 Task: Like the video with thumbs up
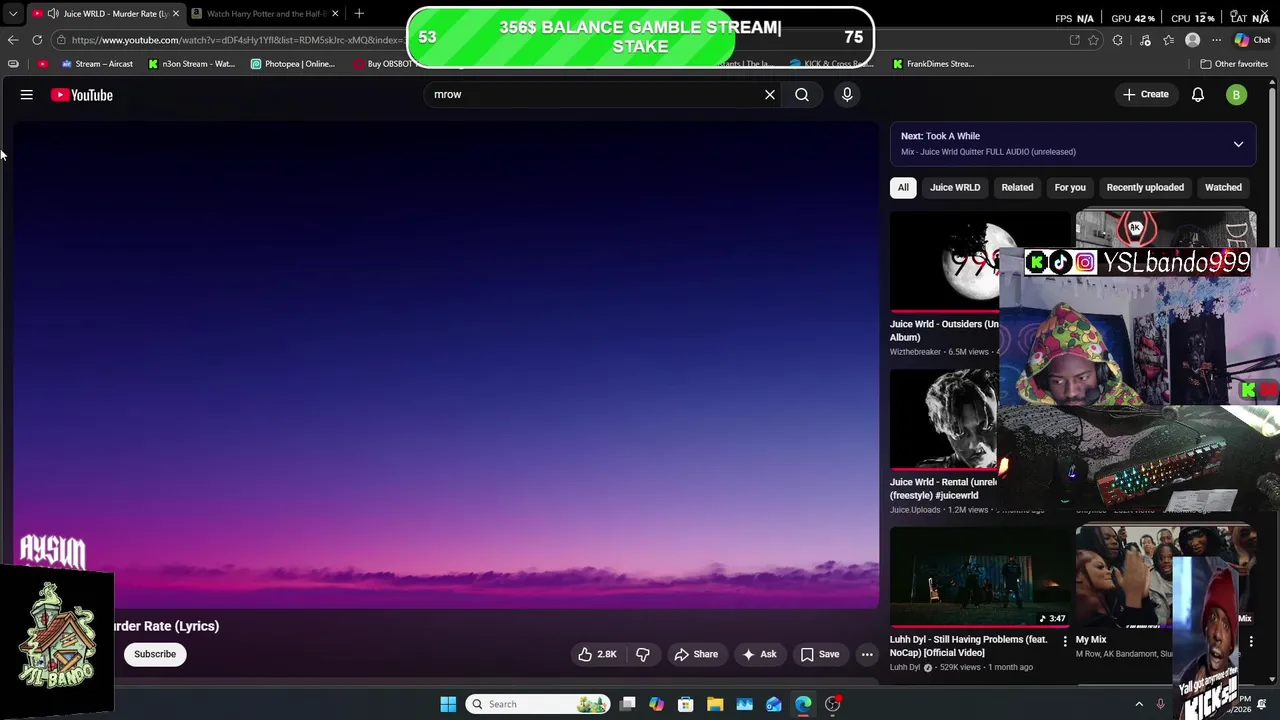coord(597,654)
